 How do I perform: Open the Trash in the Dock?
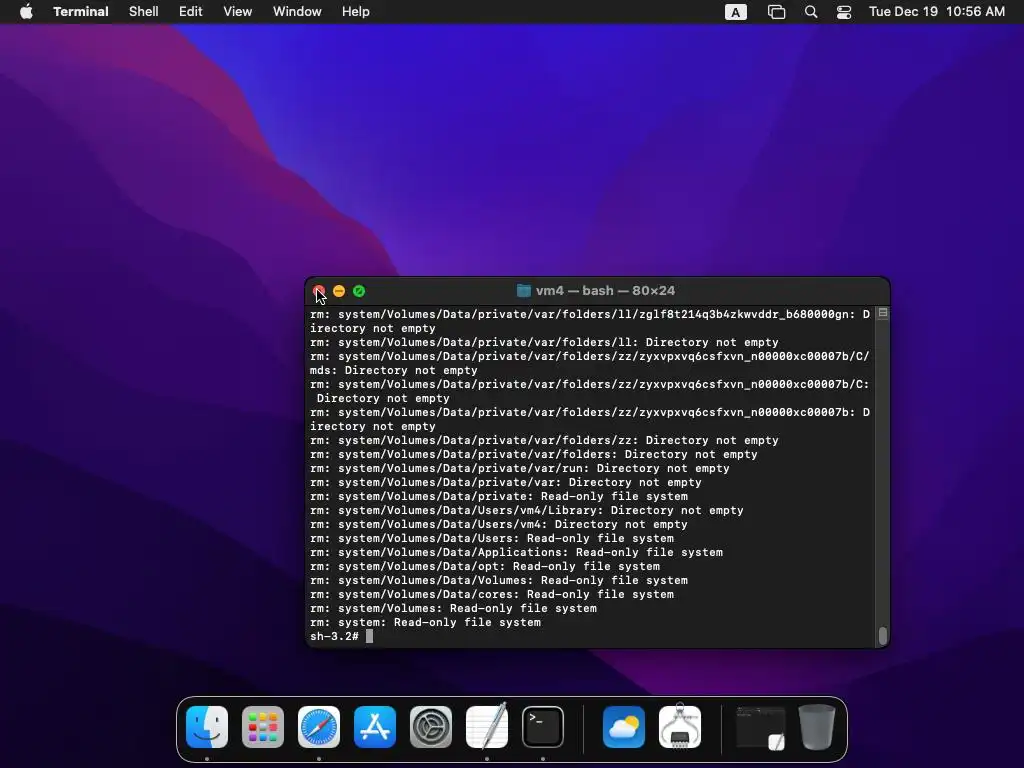817,727
